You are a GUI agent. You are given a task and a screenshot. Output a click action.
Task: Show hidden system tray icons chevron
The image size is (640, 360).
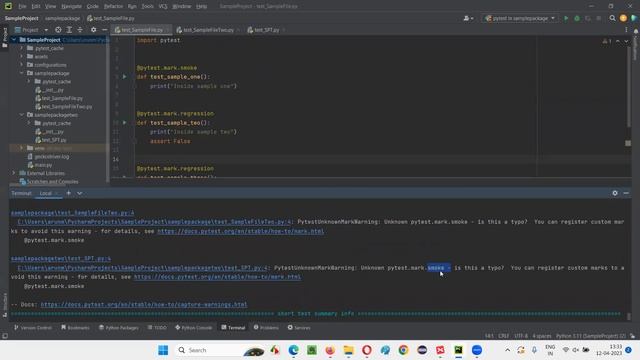507,350
